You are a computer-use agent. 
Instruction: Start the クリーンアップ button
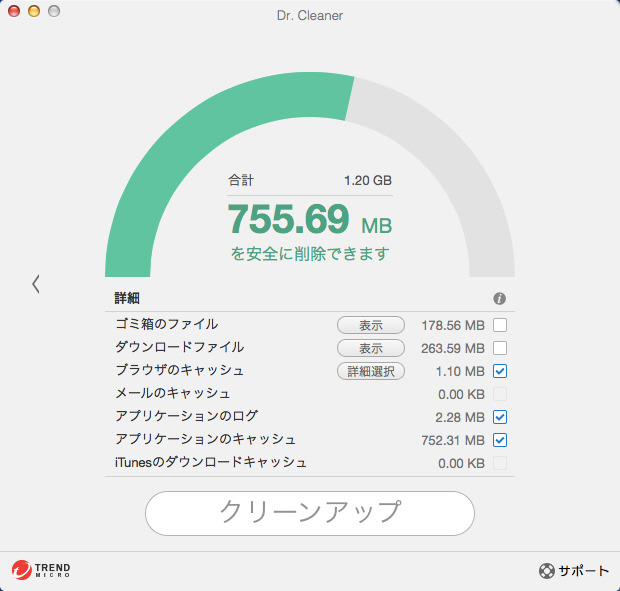coord(310,513)
